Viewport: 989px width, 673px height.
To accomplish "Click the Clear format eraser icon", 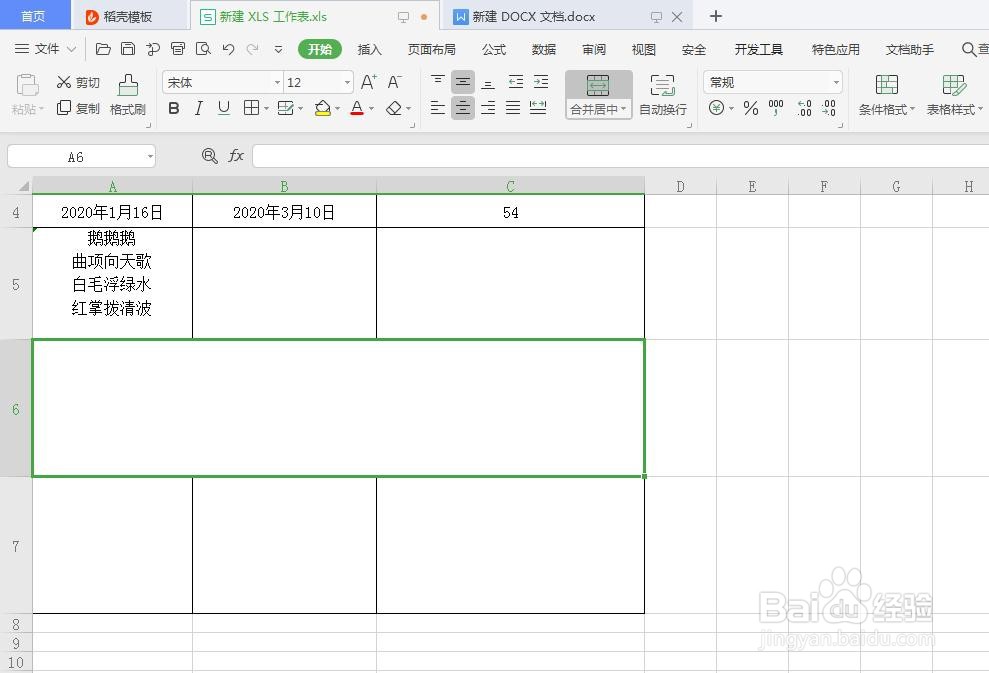I will click(394, 108).
